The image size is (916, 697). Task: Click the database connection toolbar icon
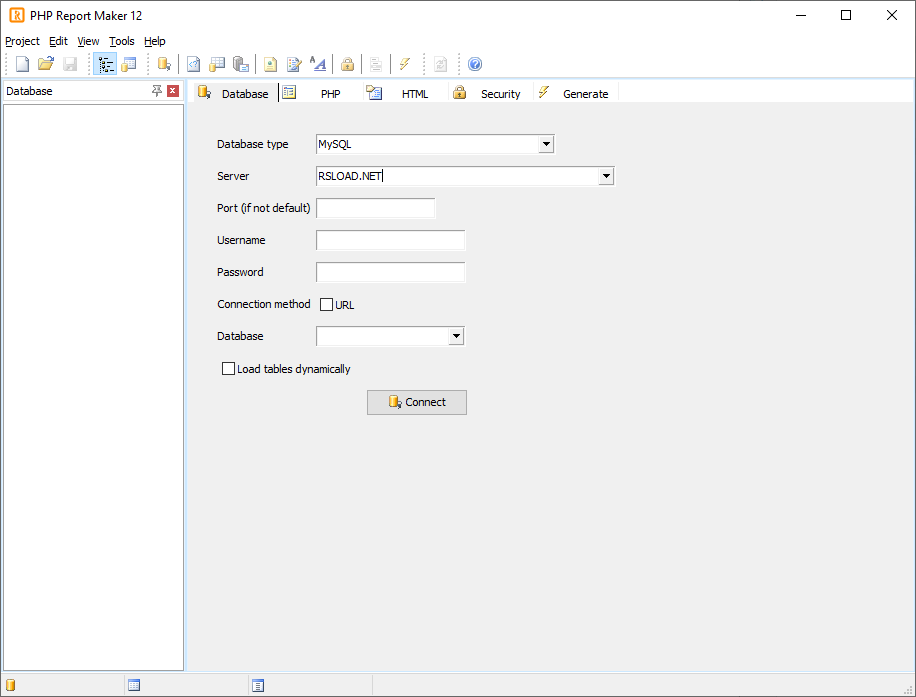coord(163,63)
